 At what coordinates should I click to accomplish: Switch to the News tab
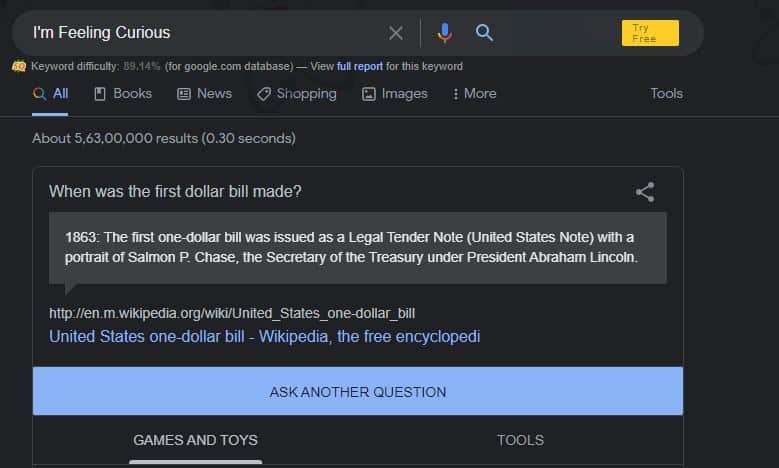coord(204,93)
